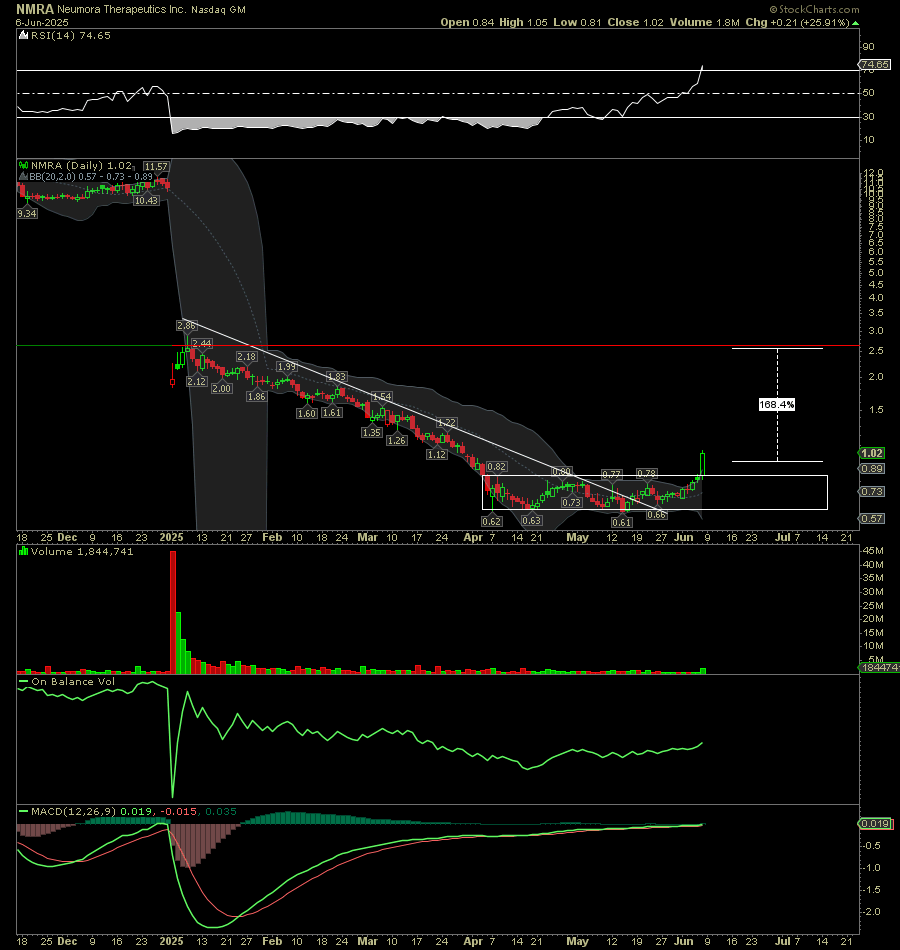Click the Volume 1,844,741 legend label
The width and height of the screenshot is (900, 950).
(x=82, y=551)
